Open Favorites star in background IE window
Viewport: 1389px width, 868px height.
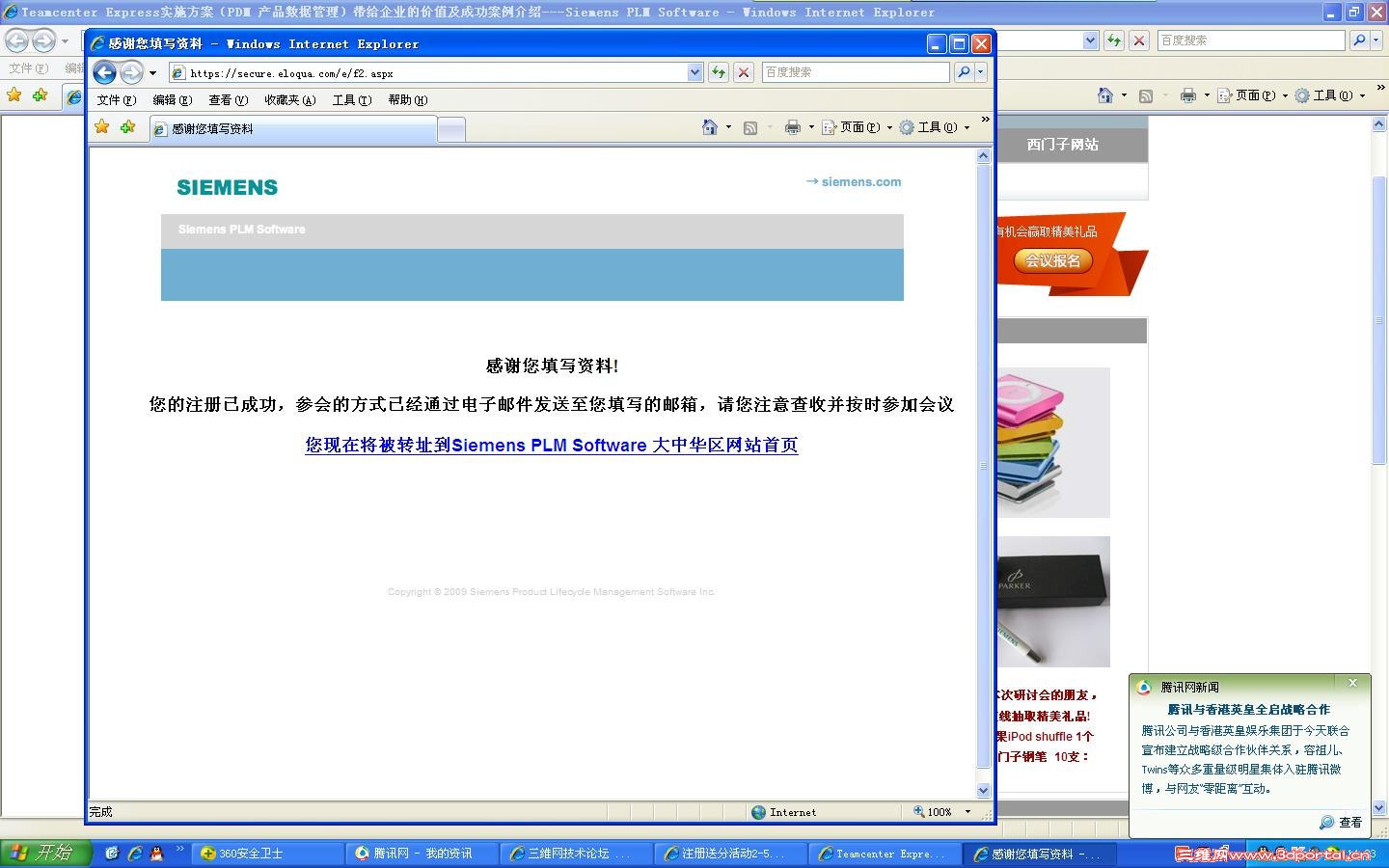click(14, 95)
